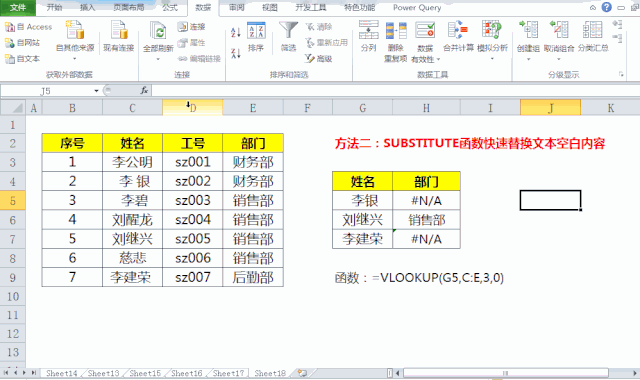The width and height of the screenshot is (640, 380).
Task: Insert a new worksheet tab icon
Action: click(302, 373)
